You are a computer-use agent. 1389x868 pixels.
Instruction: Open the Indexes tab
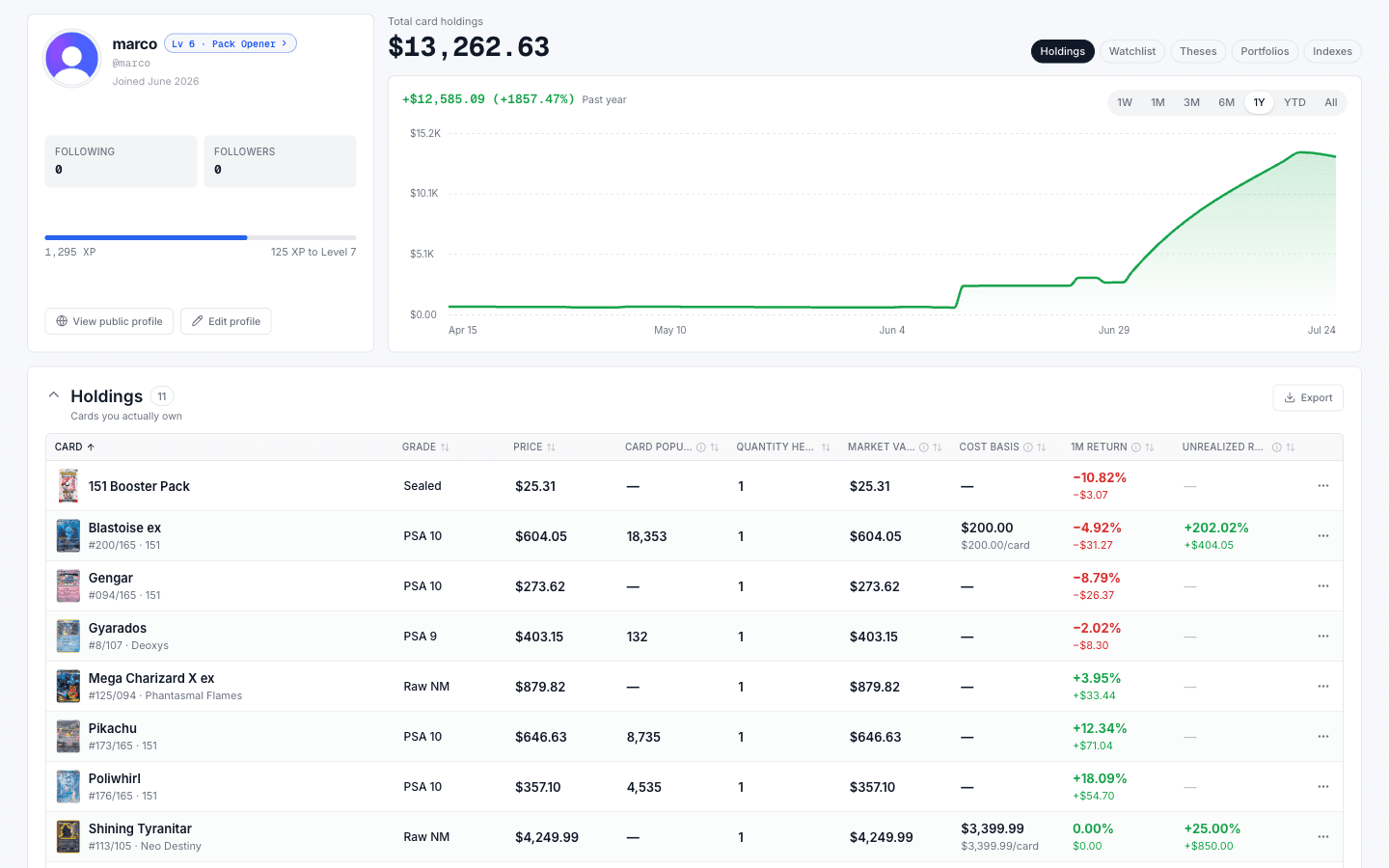click(x=1332, y=51)
